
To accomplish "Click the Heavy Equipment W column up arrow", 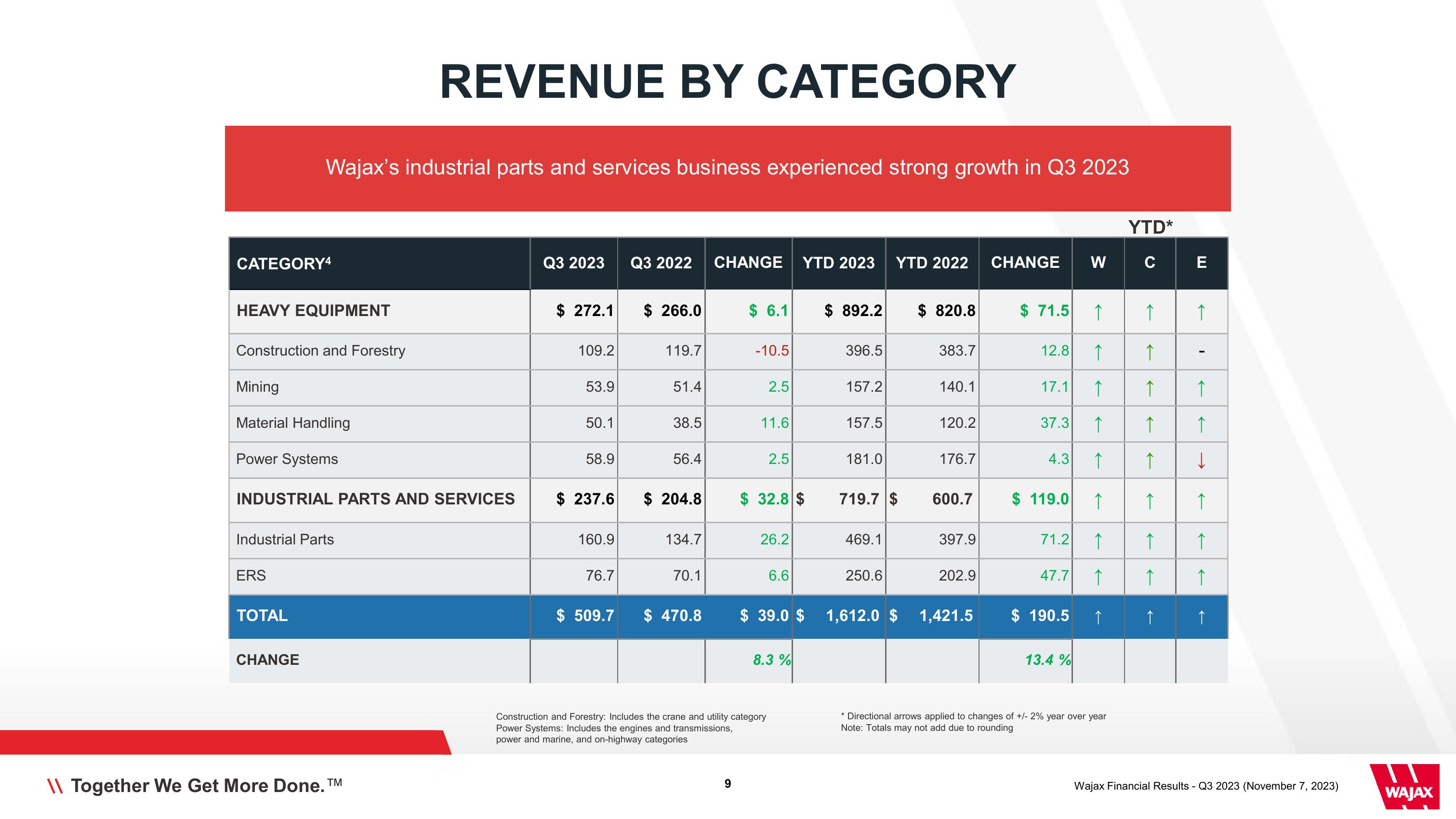I will click(x=1098, y=312).
